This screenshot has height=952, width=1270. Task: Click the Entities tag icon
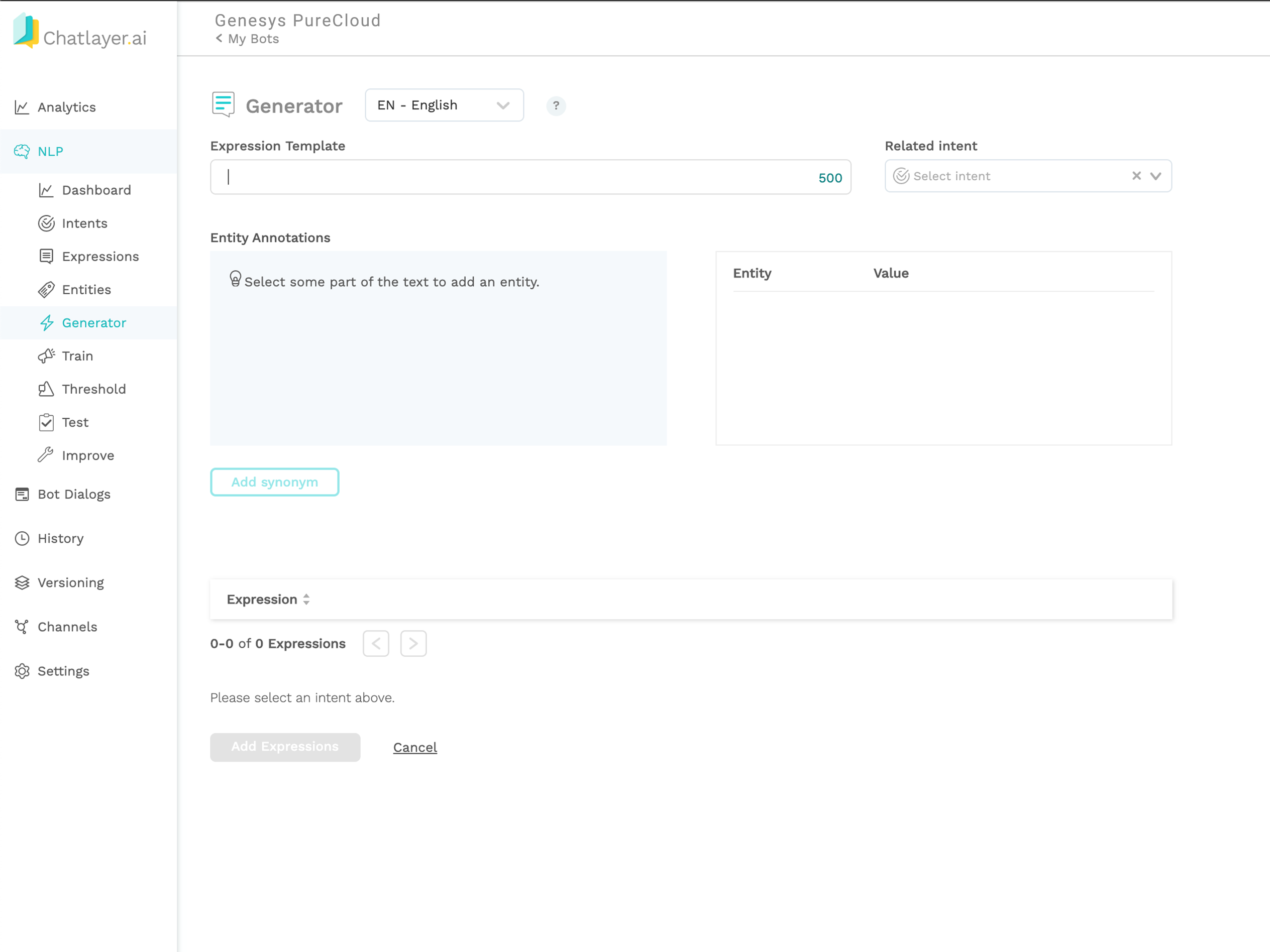point(46,290)
